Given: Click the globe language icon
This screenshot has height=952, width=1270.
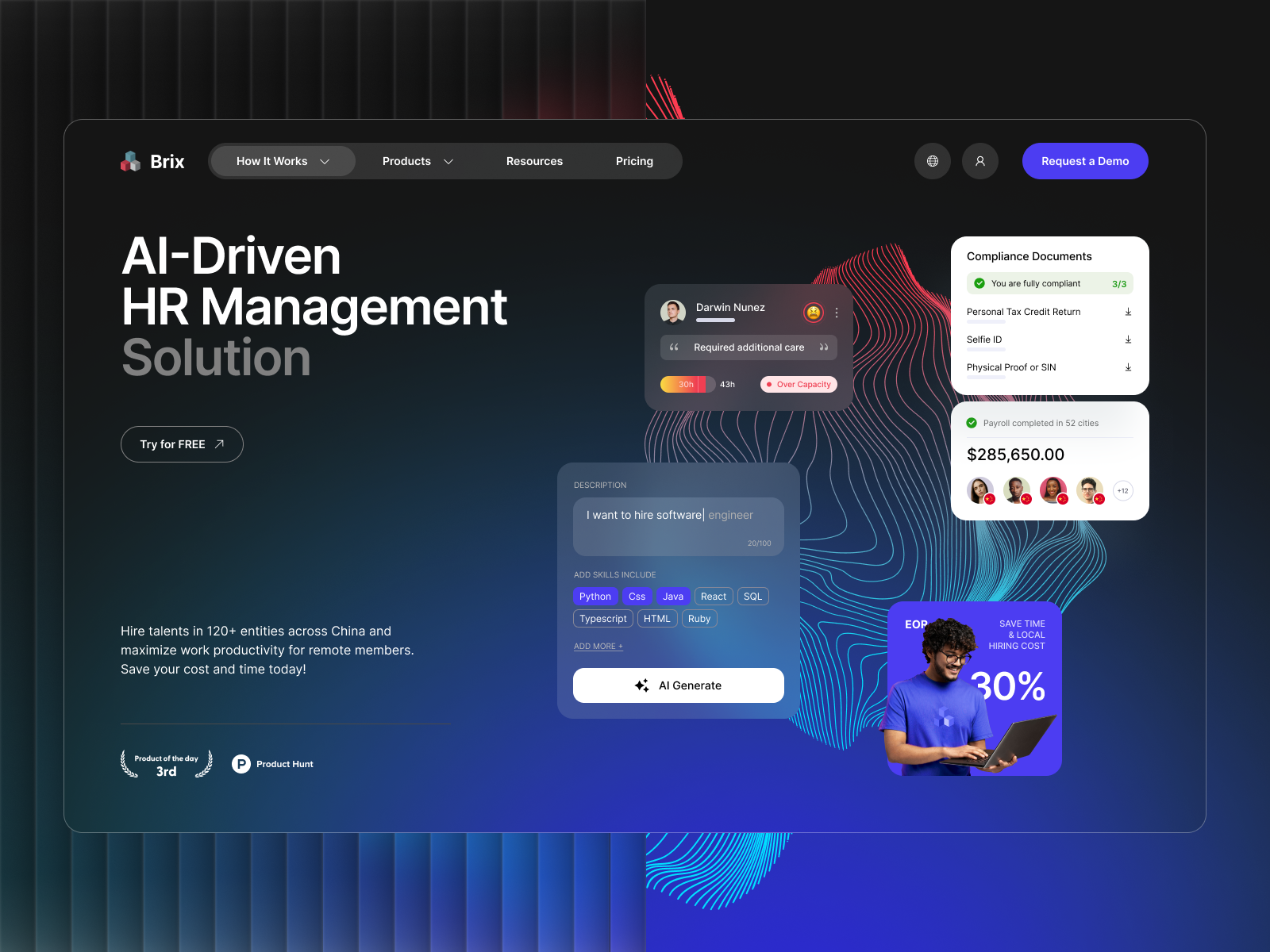Looking at the screenshot, I should point(933,161).
